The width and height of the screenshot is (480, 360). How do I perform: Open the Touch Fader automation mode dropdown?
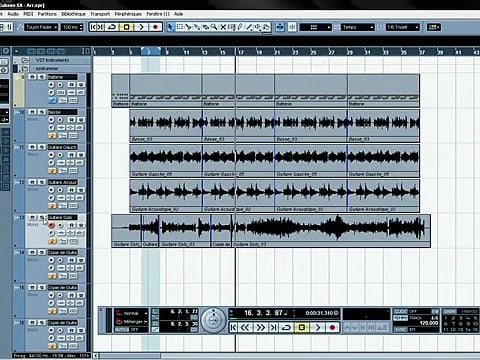(x=41, y=27)
